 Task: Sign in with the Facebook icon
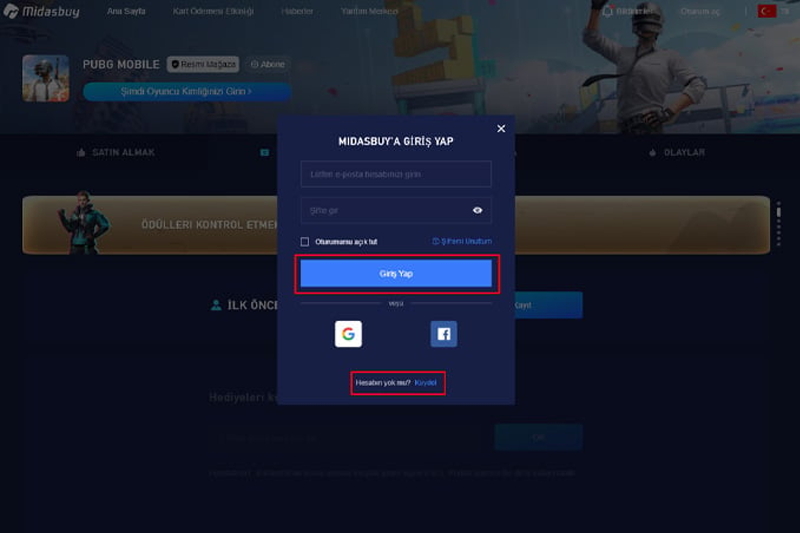[x=443, y=334]
